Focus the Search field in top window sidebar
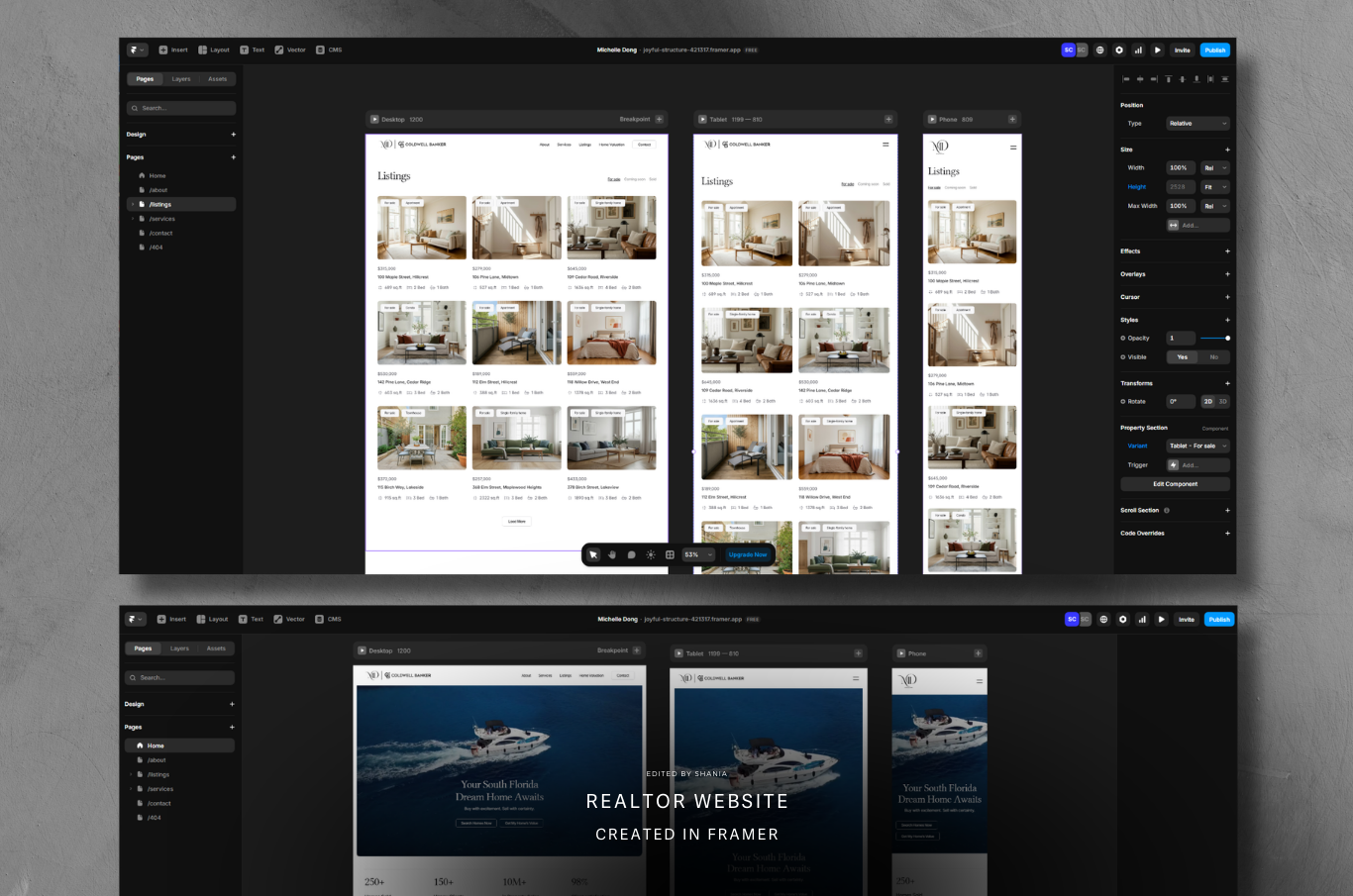Viewport: 1353px width, 896px height. click(x=181, y=108)
